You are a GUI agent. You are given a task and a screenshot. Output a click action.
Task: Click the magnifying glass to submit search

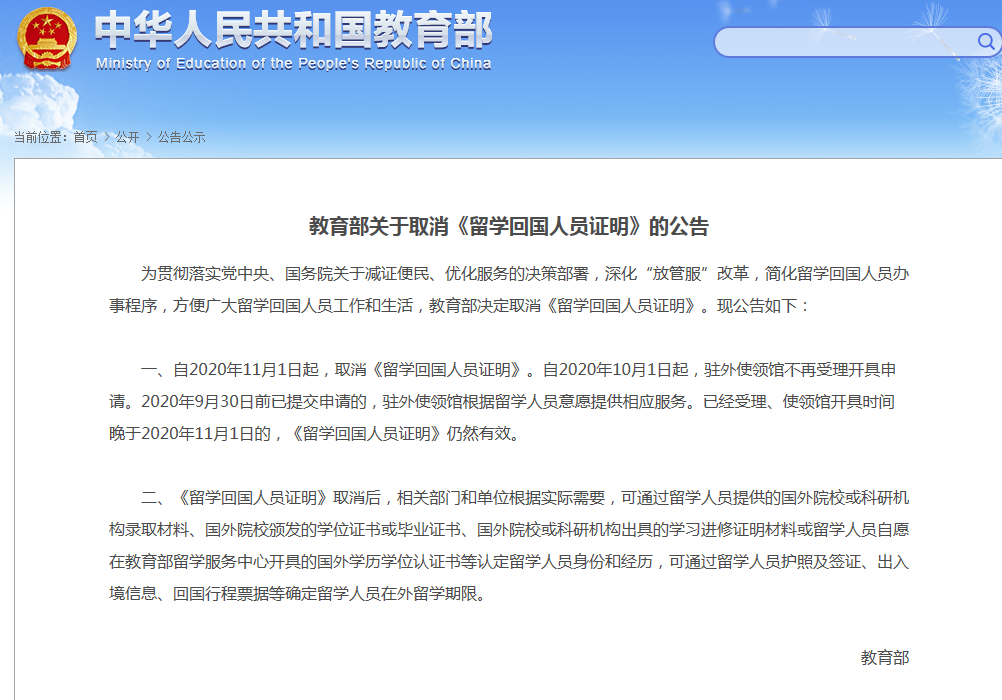[986, 43]
